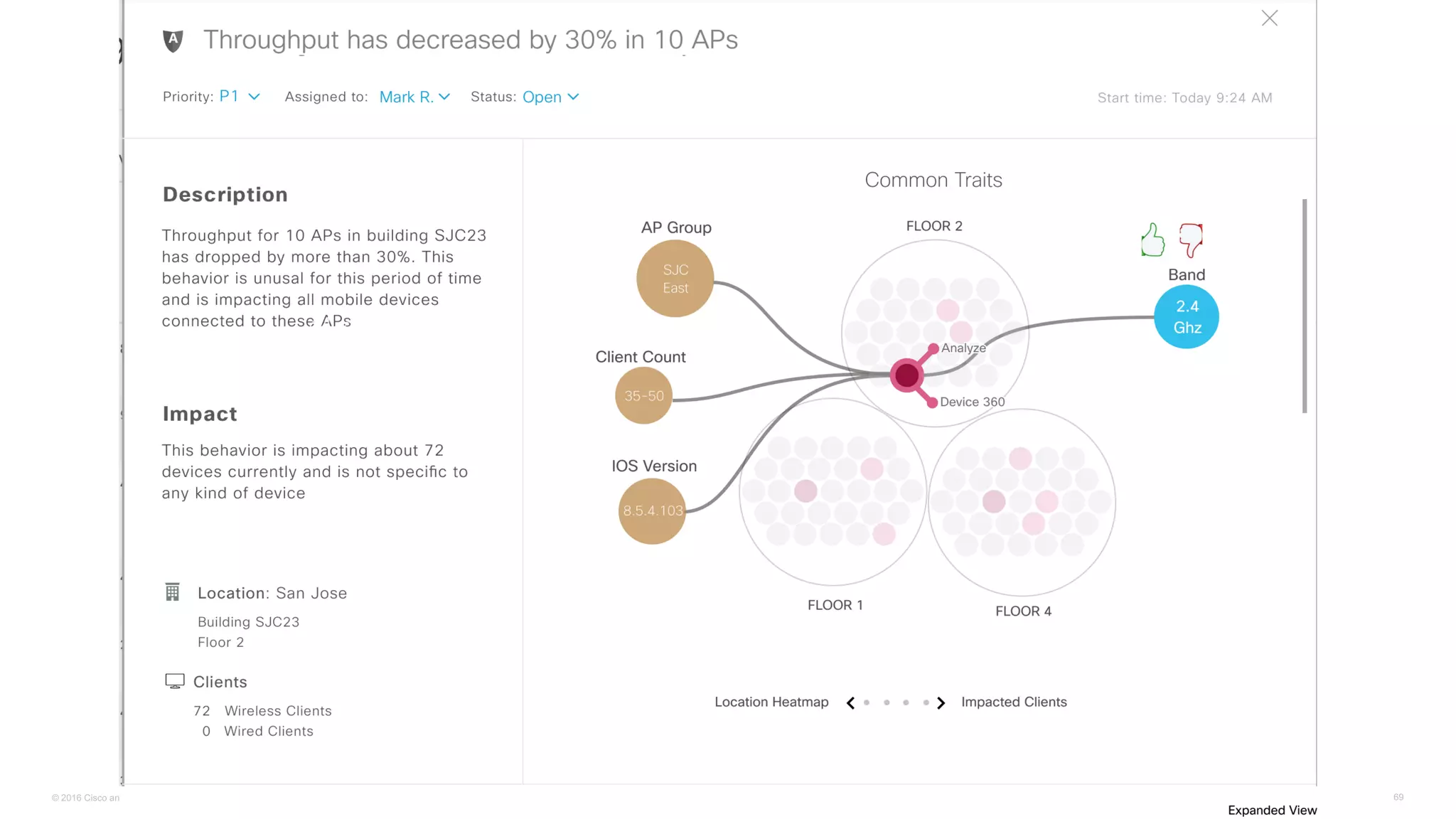Image resolution: width=1456 pixels, height=819 pixels.
Task: Switch to Location Heatmap view
Action: 771,702
